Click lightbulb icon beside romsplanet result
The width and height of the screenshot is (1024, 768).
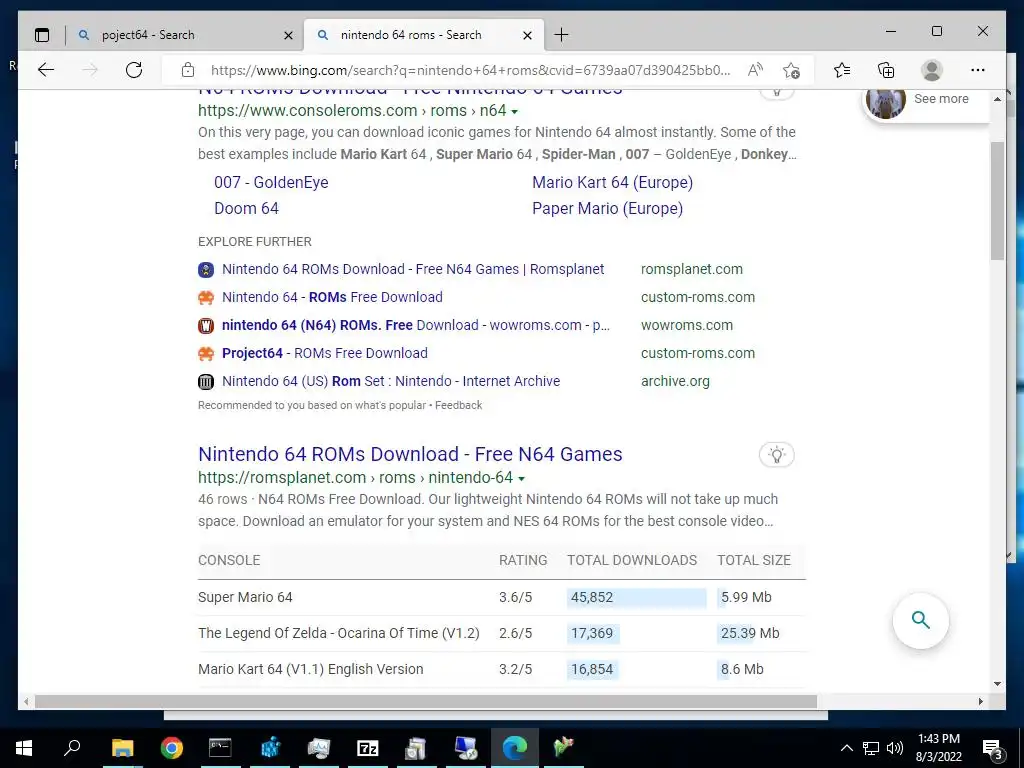click(x=776, y=455)
